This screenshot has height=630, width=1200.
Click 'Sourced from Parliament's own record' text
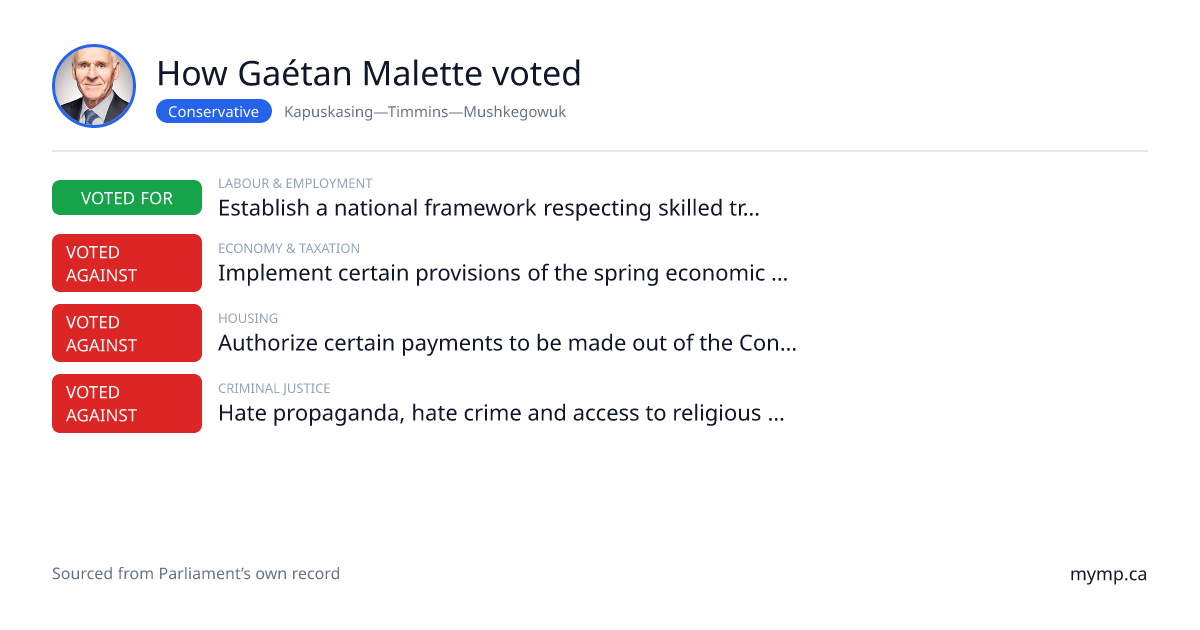click(196, 574)
